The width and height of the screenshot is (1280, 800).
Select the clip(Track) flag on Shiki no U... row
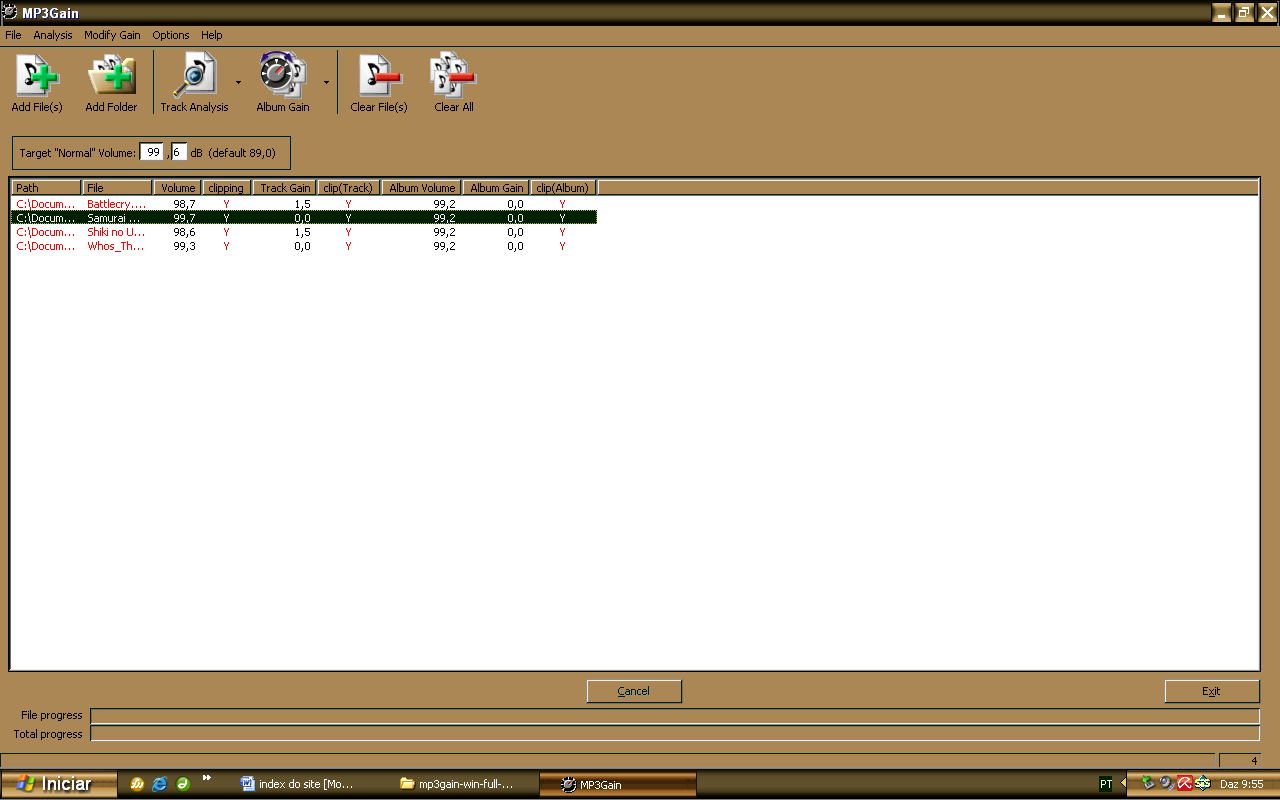point(347,231)
